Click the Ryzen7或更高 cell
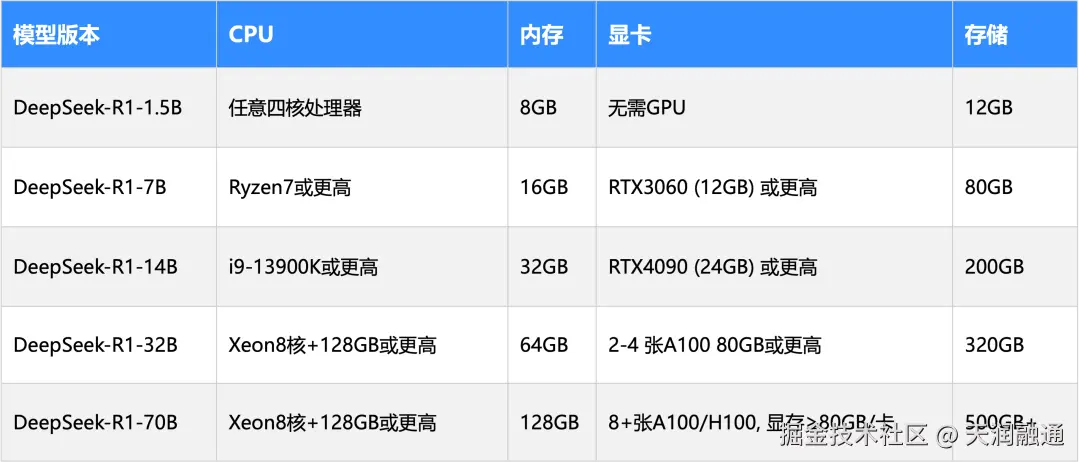Viewport: 1080px width, 464px height. [362, 187]
